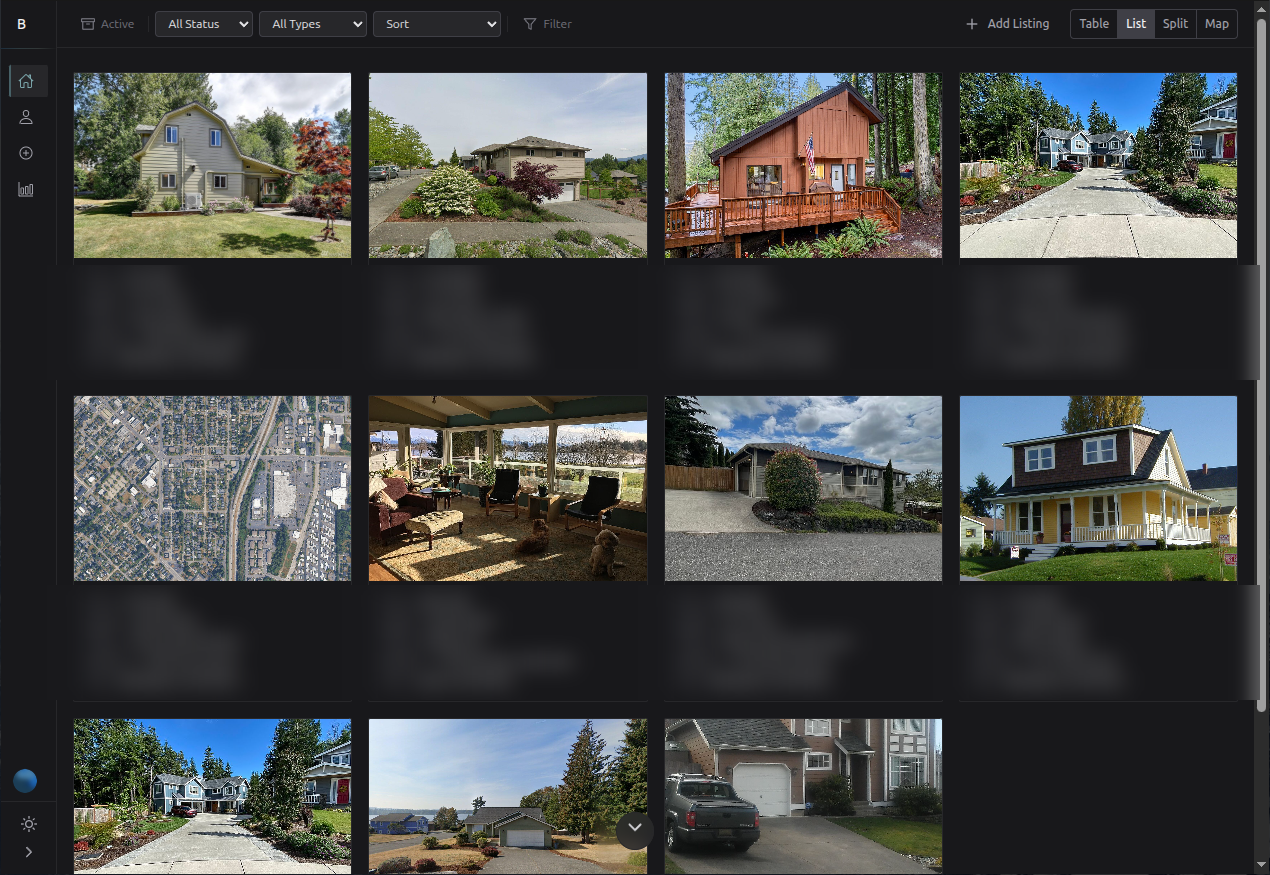Click the blue globe avatar near sidebar bottom

point(25,781)
